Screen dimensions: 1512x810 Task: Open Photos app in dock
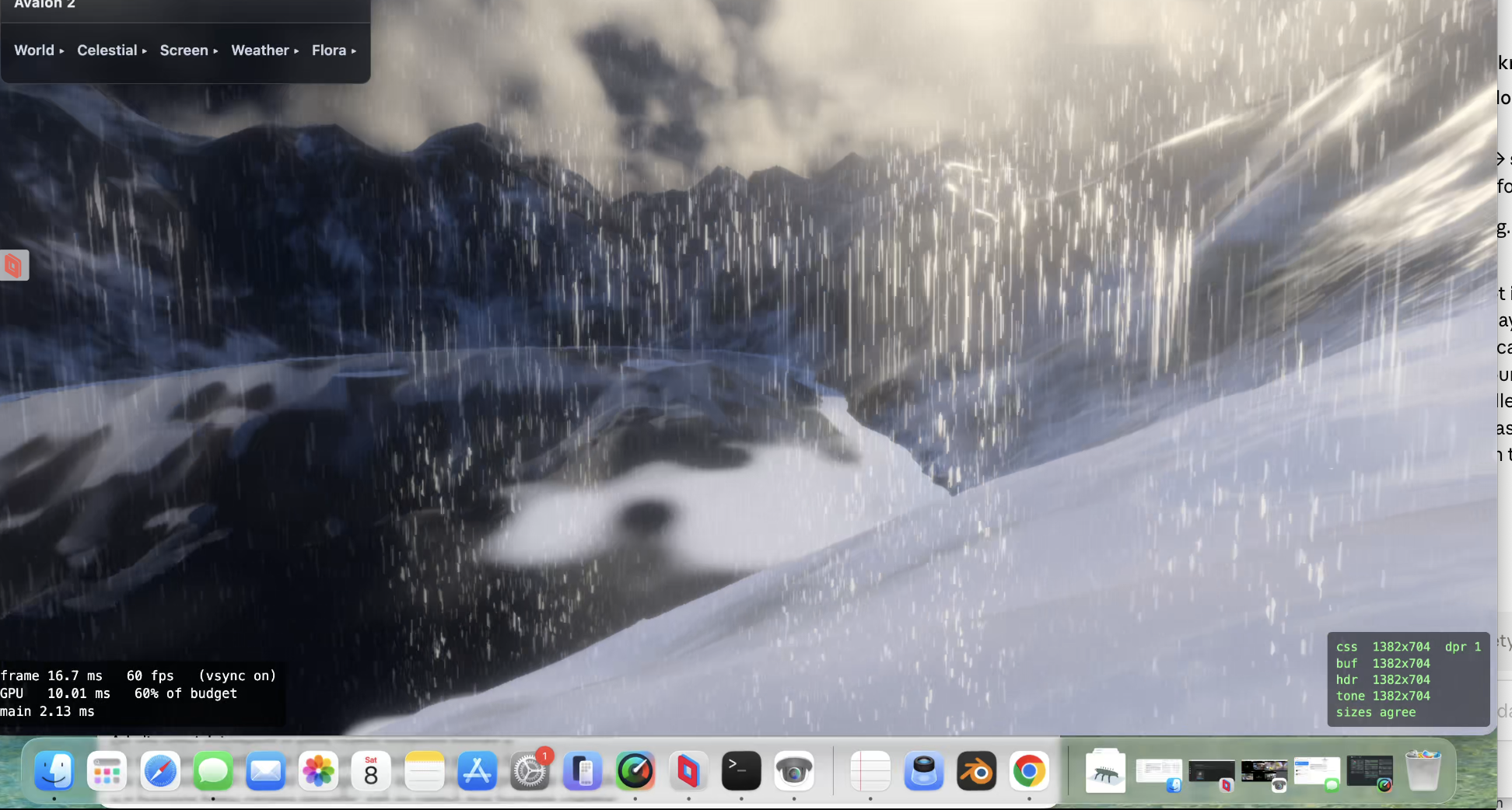(319, 771)
